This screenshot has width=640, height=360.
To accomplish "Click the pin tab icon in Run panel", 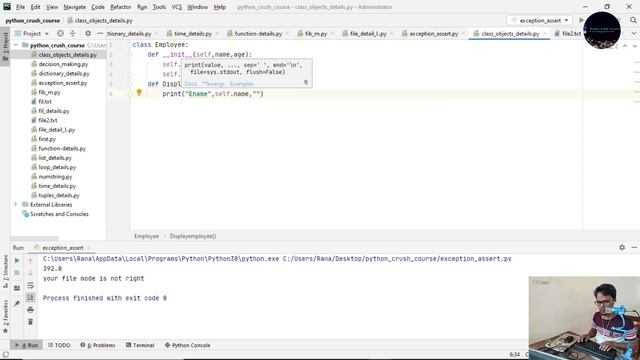I will [17, 303].
